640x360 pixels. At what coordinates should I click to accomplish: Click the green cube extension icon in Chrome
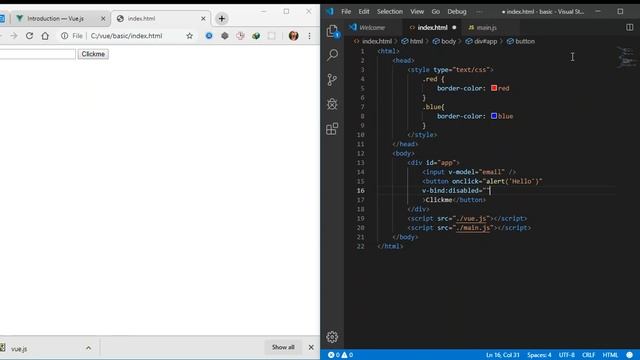(x=256, y=36)
